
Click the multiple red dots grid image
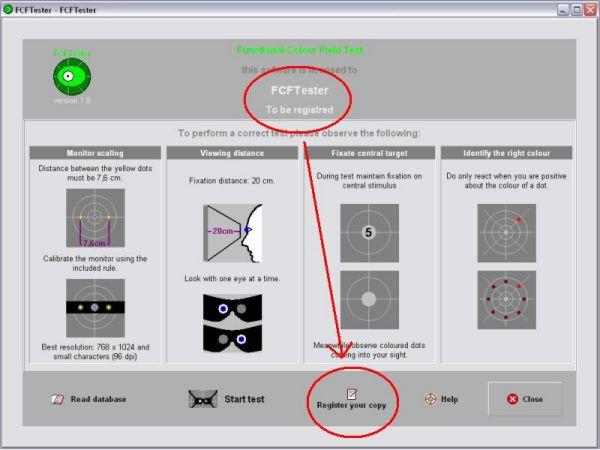507,300
